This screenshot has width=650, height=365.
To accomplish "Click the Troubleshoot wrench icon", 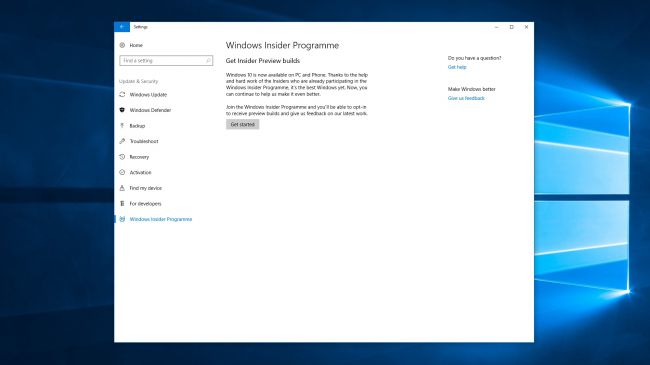I will click(x=122, y=141).
